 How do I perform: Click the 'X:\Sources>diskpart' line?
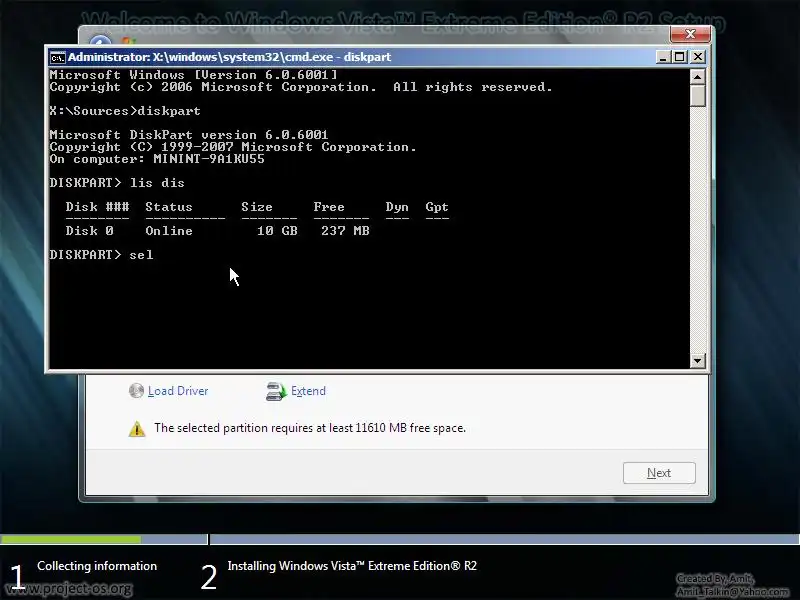(x=125, y=111)
